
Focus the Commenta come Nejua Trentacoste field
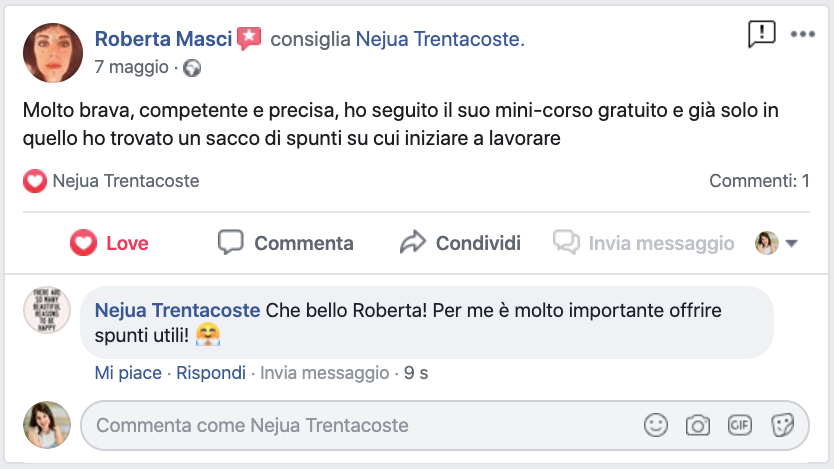click(360, 425)
